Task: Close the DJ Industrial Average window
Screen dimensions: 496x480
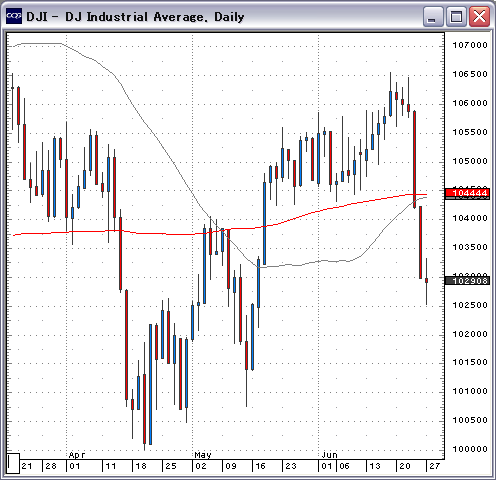Action: (479, 16)
